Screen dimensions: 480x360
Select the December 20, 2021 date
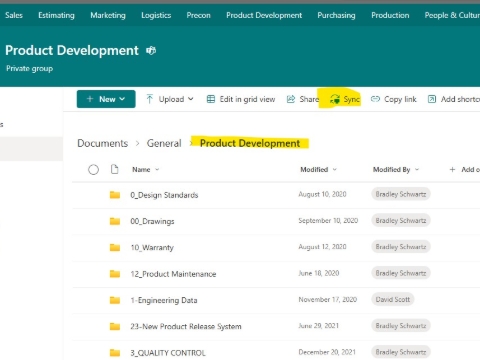point(327,352)
